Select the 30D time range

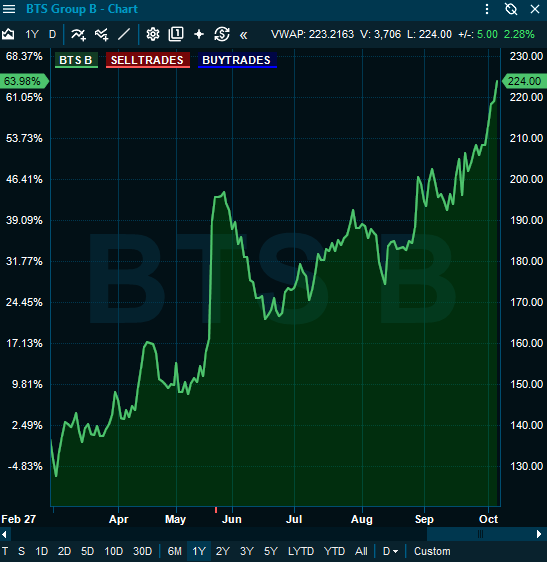tap(143, 551)
